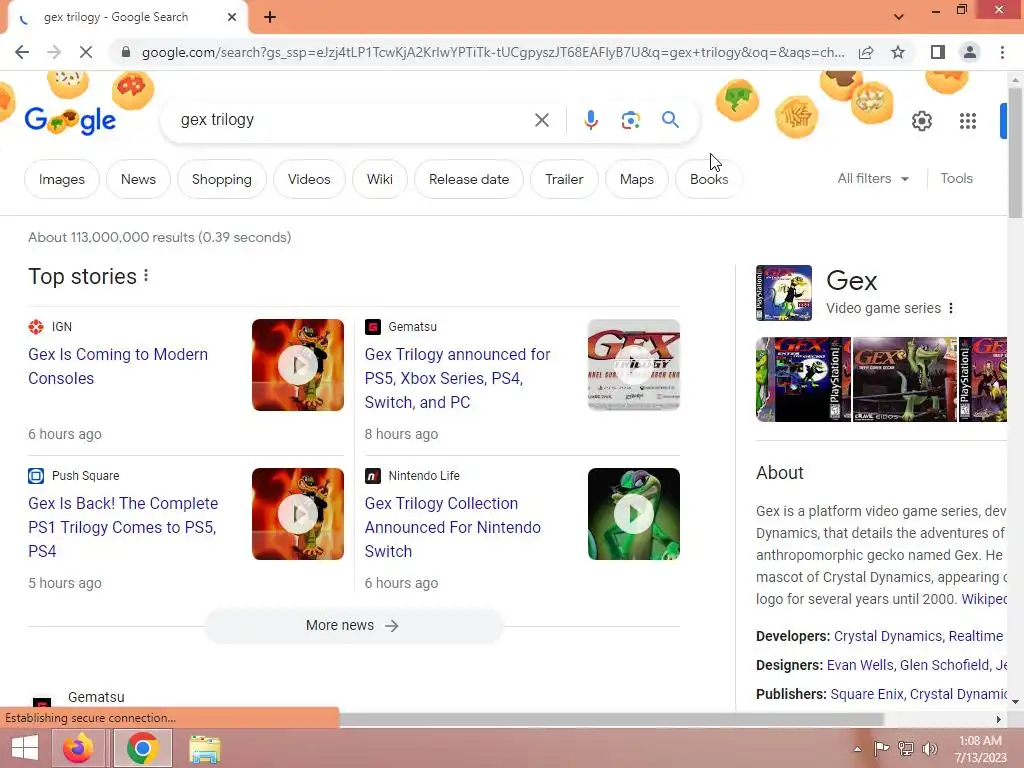Select the Wiki filter chip
The width and height of the screenshot is (1024, 768).
pyautogui.click(x=379, y=179)
